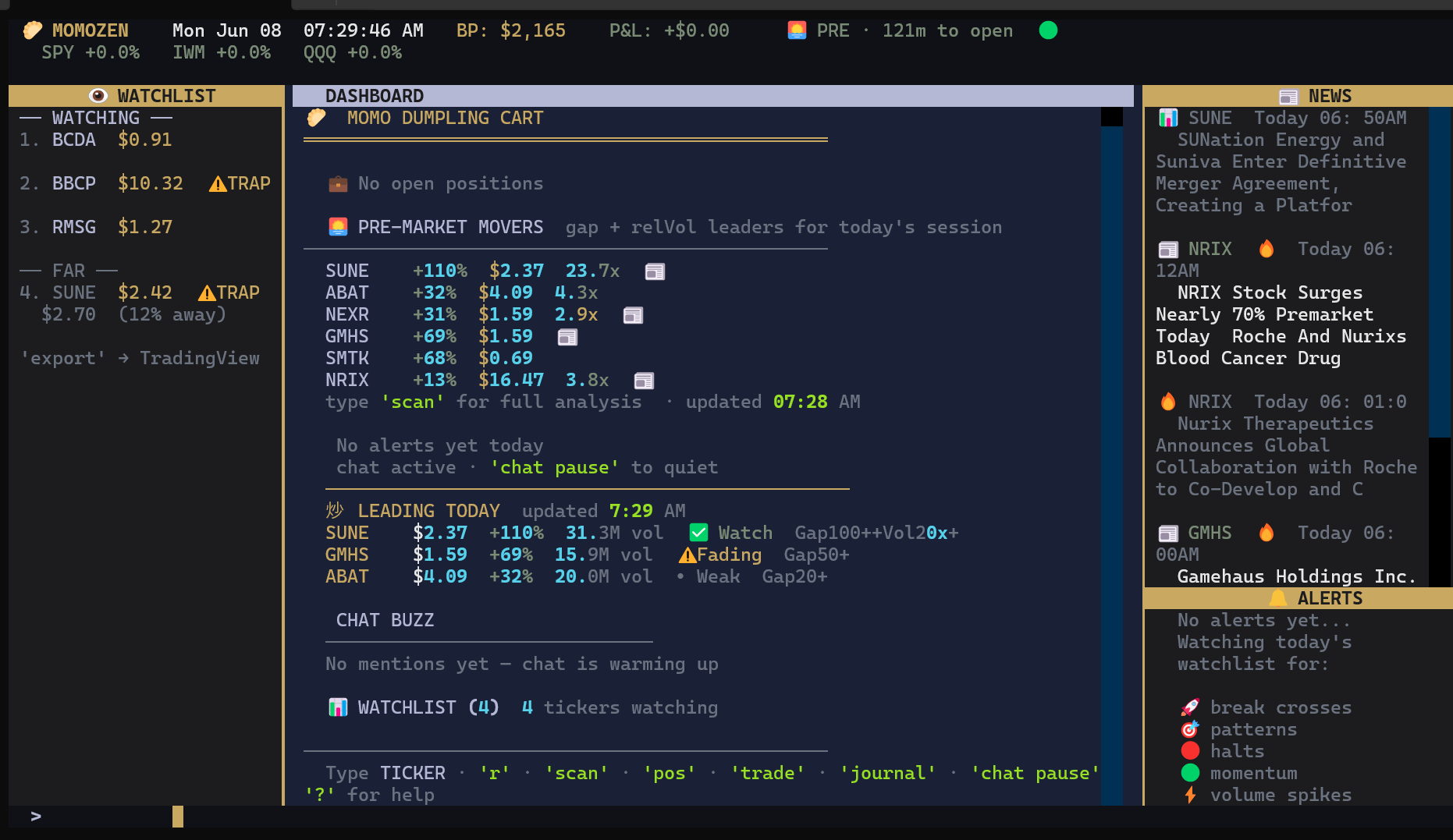Image resolution: width=1453 pixels, height=840 pixels.
Task: Click the bell icon in ALERTS header
Action: (1277, 598)
